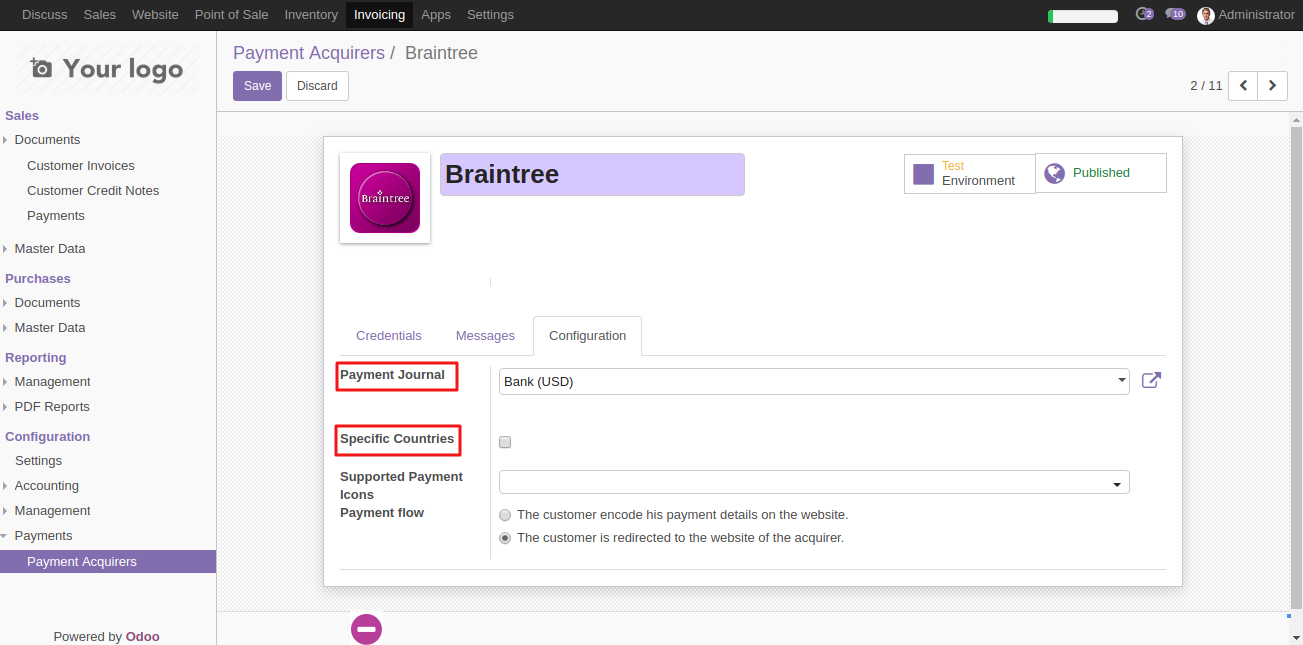The width and height of the screenshot is (1303, 645).
Task: Enable the Specific Countries checkbox
Action: pyautogui.click(x=505, y=441)
